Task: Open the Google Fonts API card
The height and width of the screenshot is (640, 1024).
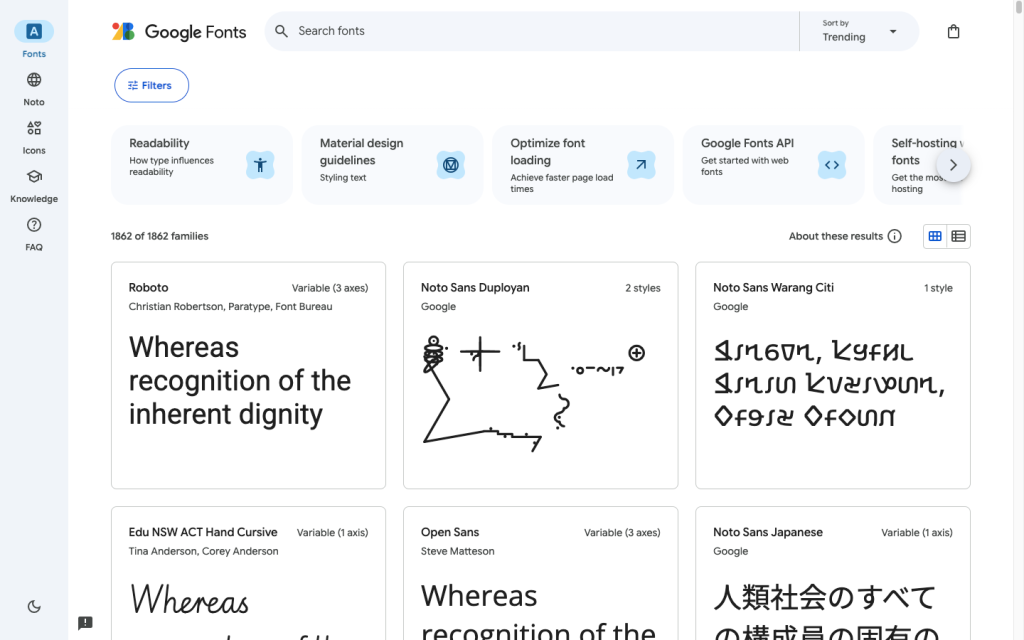Action: [774, 165]
